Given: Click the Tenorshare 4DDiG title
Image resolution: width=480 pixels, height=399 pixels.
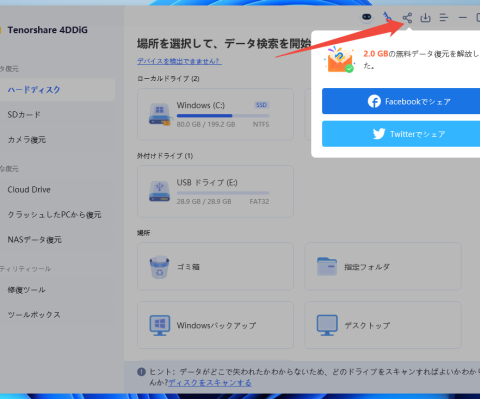Looking at the screenshot, I should coord(48,30).
